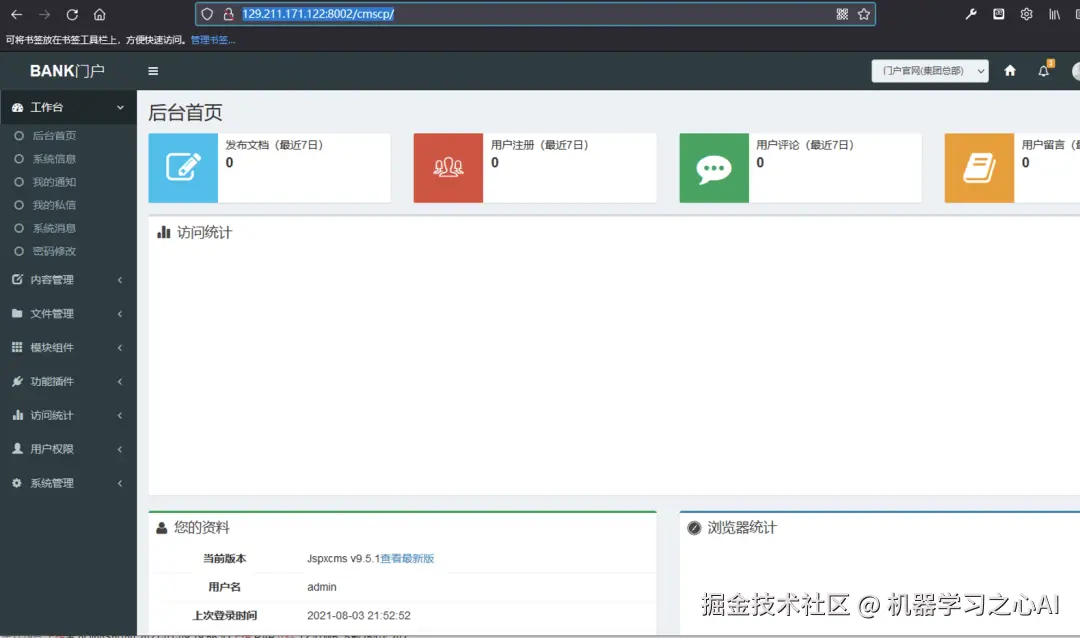Screen dimensions: 1080x638
Task: Click the BANK门户 logo
Action: tap(67, 71)
